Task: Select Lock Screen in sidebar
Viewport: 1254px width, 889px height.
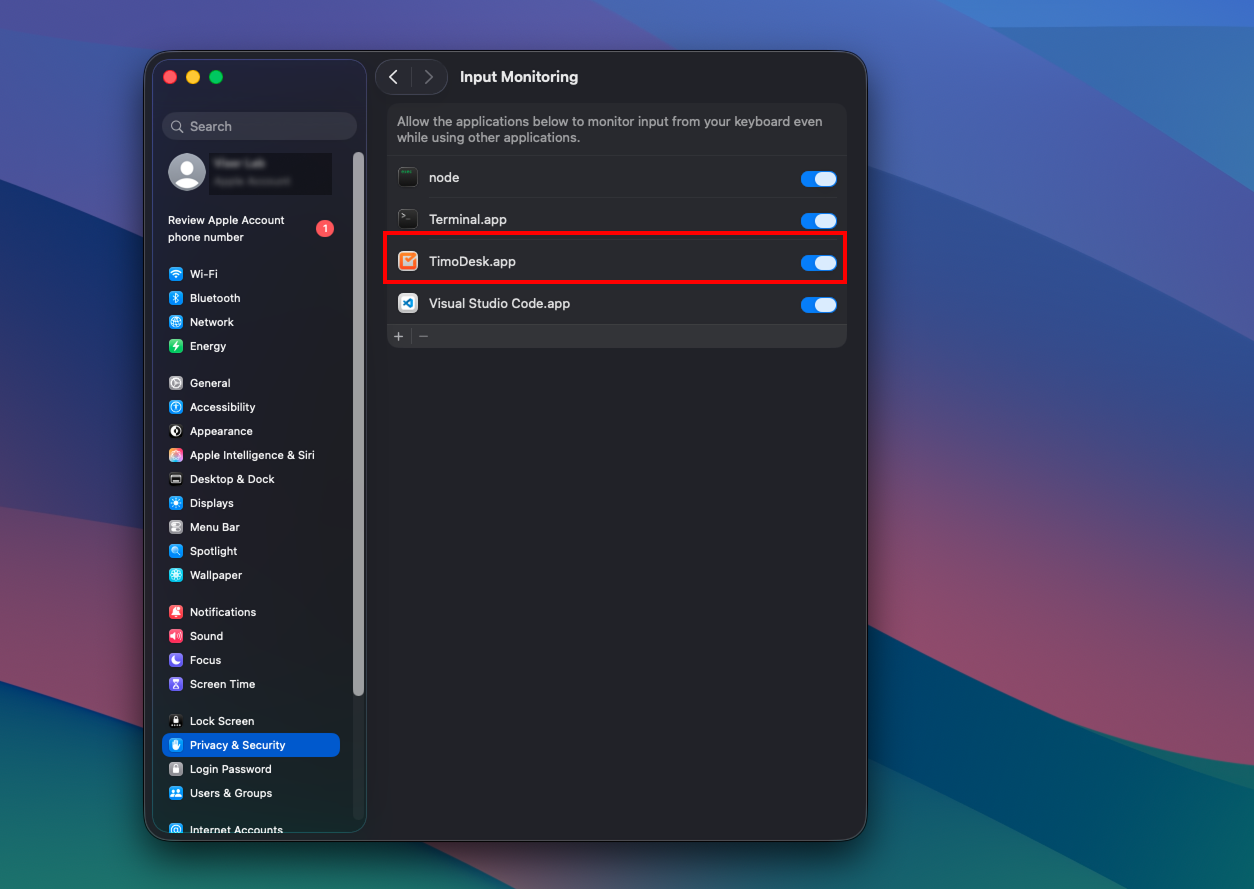Action: pyautogui.click(x=221, y=721)
